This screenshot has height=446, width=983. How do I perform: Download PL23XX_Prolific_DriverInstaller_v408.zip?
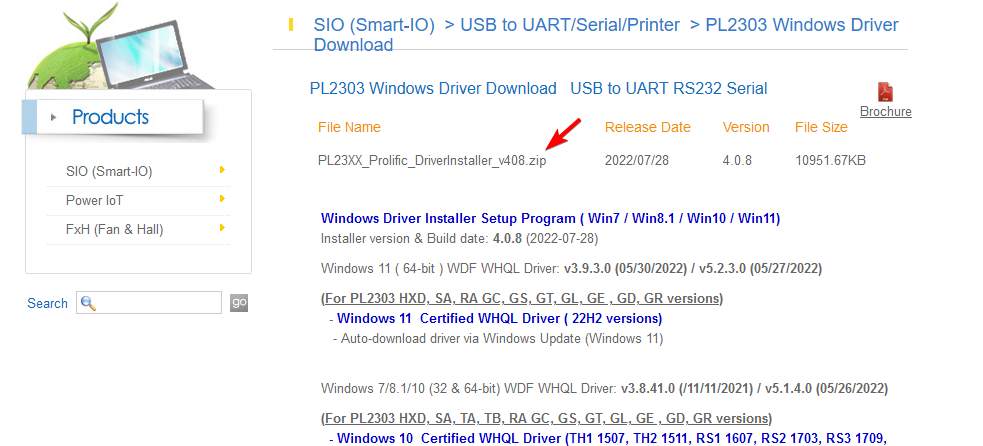click(431, 160)
